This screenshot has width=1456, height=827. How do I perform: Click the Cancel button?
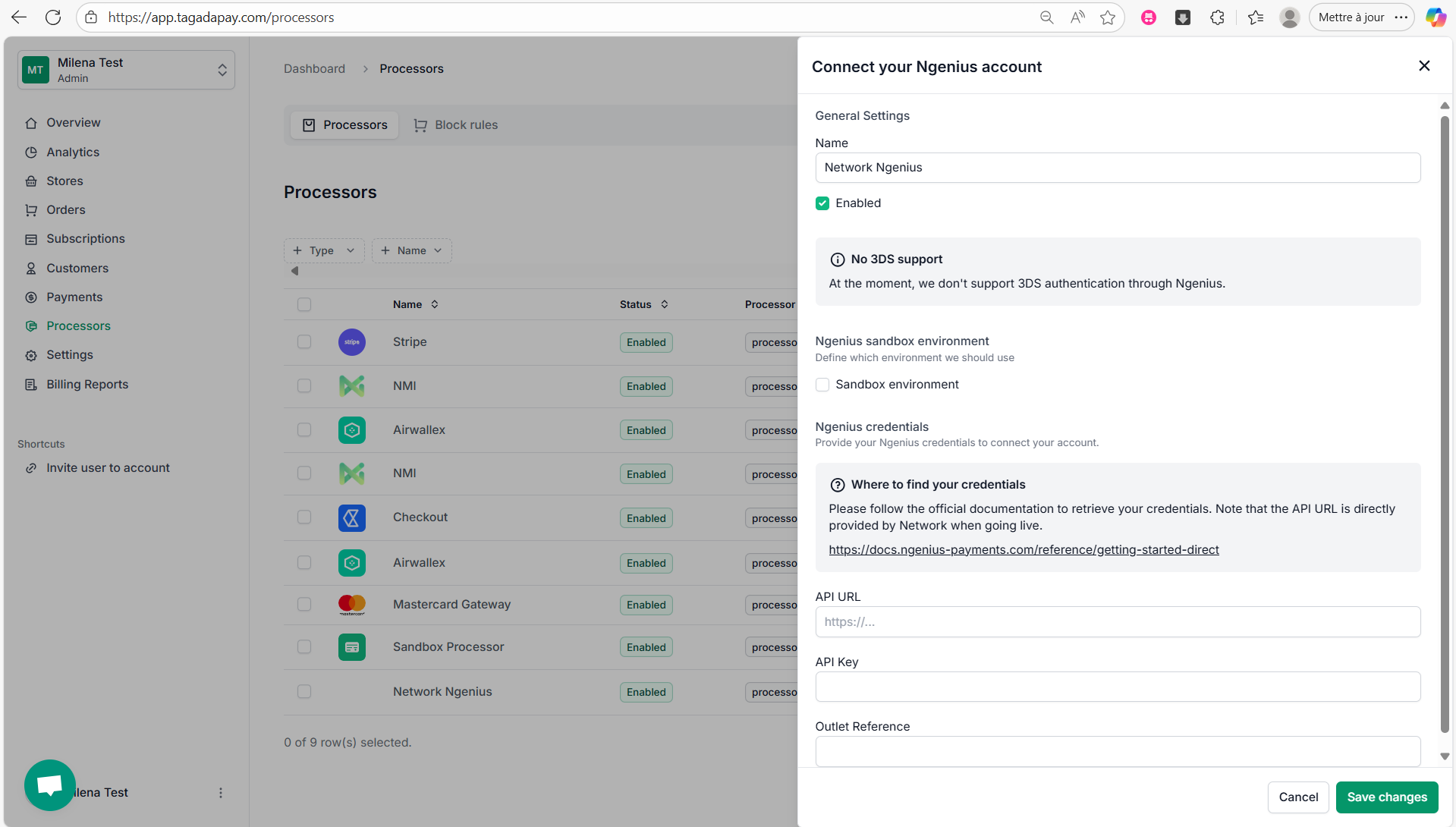pyautogui.click(x=1298, y=797)
